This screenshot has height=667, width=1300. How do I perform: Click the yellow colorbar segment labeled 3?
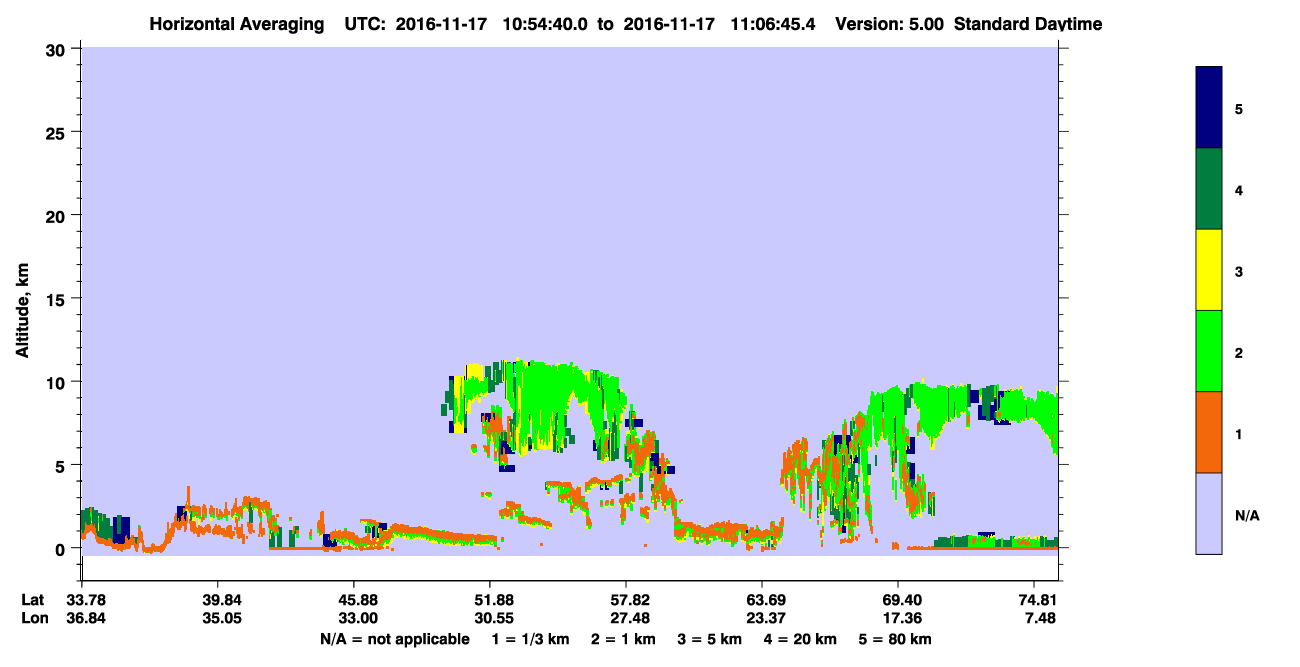tap(1208, 270)
